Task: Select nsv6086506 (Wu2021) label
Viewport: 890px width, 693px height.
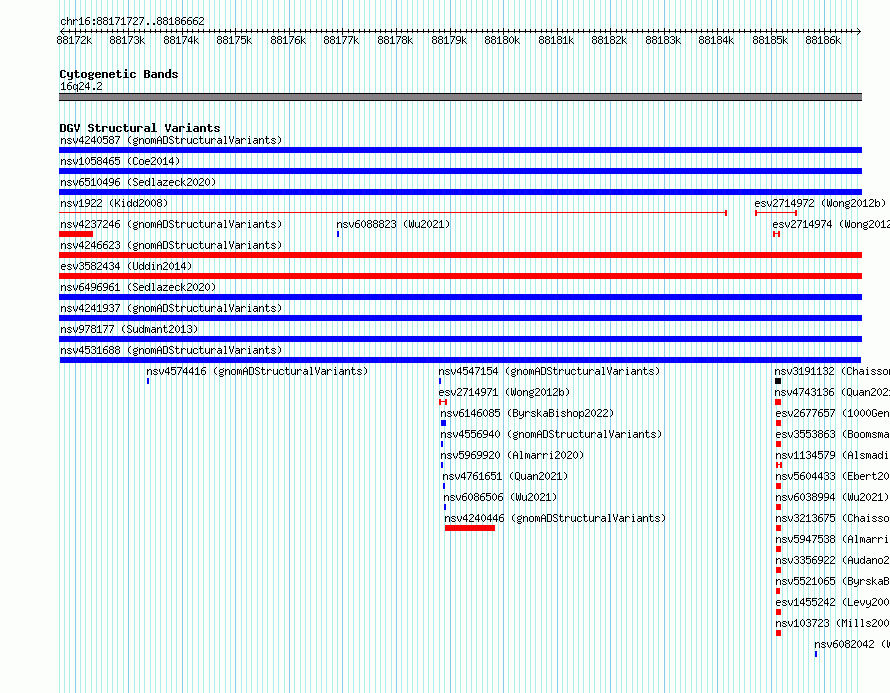Action: (x=500, y=497)
